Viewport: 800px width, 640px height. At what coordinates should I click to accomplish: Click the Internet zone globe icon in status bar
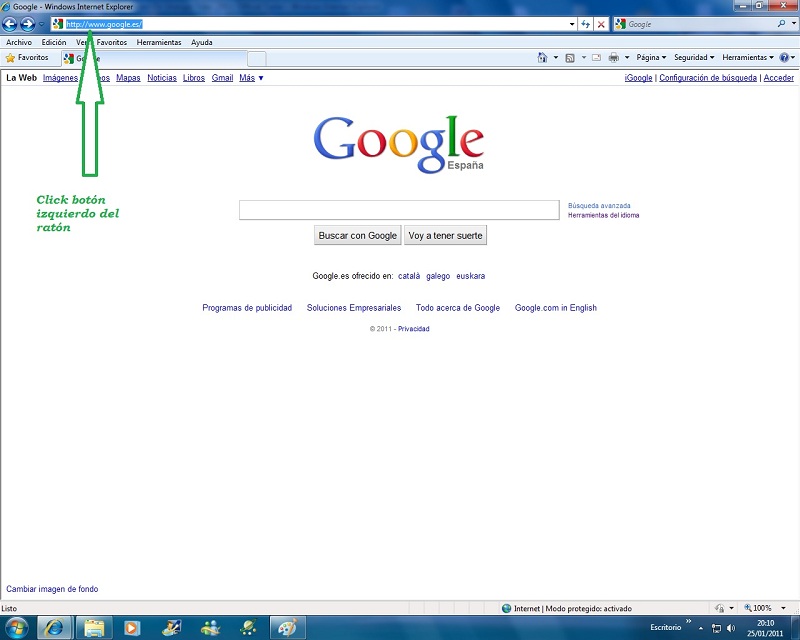(x=507, y=608)
